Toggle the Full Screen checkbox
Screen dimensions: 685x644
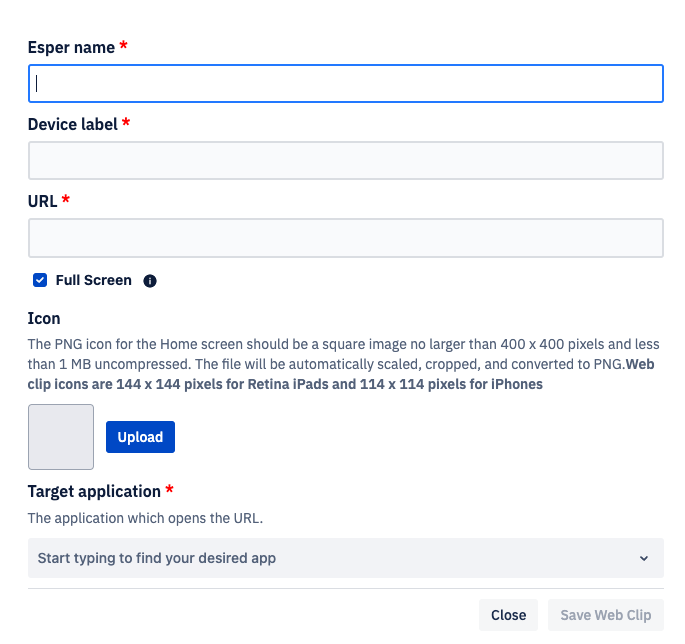40,280
